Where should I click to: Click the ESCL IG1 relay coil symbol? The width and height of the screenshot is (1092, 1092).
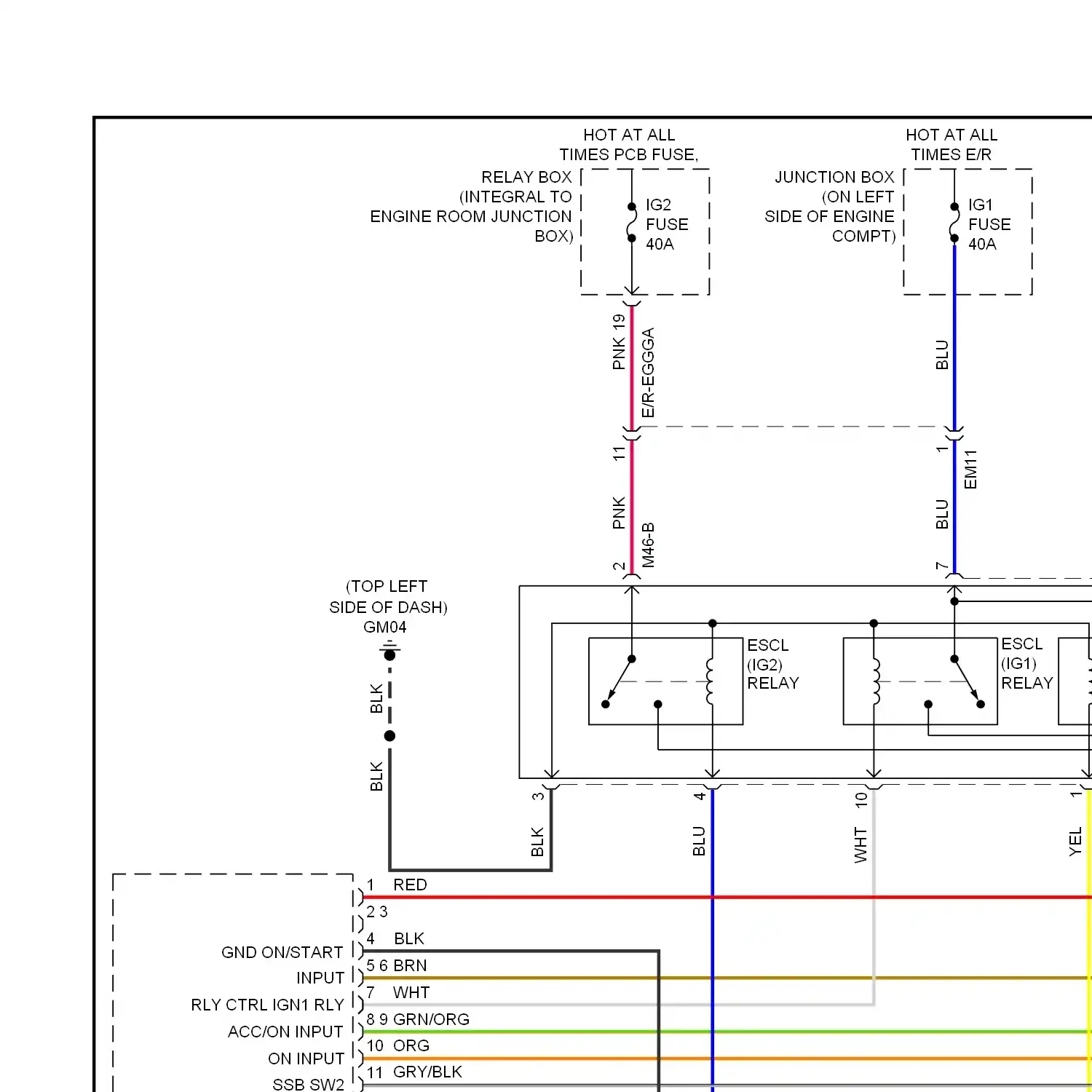coord(876,681)
